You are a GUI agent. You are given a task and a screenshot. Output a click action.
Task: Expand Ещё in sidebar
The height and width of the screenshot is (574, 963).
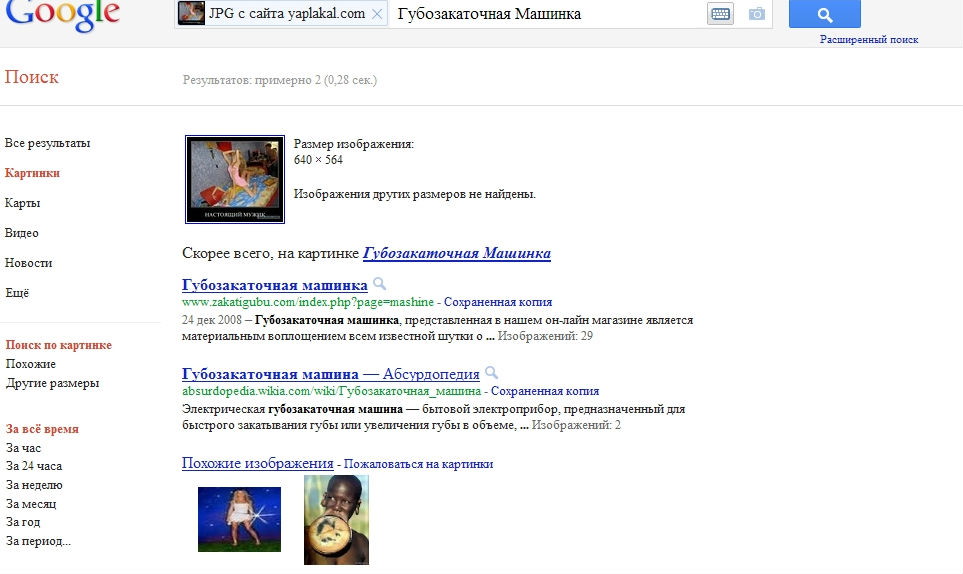pos(17,293)
